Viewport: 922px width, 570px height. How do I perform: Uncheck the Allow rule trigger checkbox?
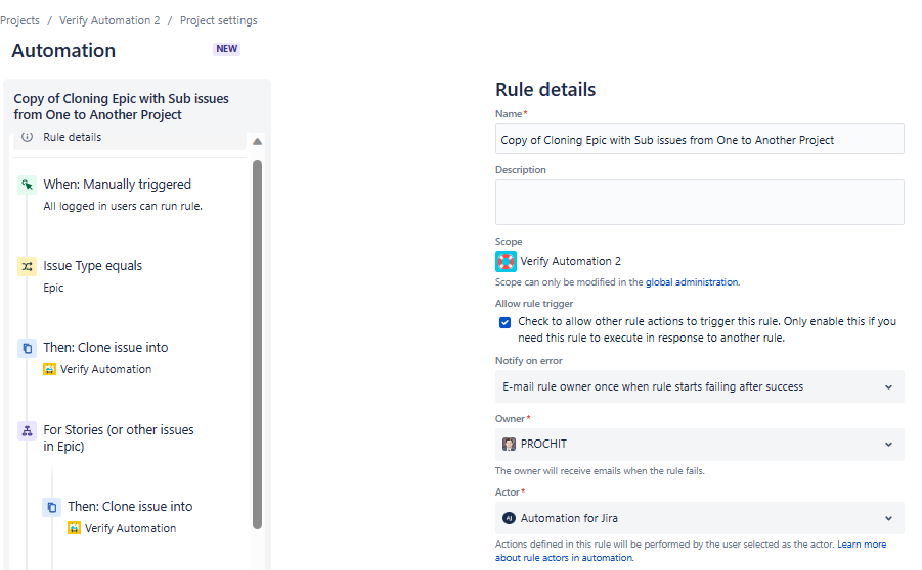(505, 322)
